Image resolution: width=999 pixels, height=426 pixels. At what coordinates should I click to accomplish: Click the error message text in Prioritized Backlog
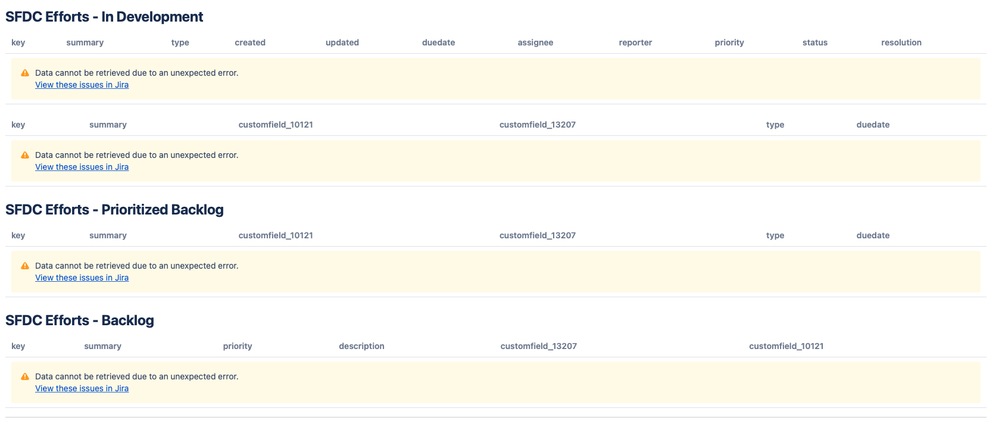(x=137, y=266)
